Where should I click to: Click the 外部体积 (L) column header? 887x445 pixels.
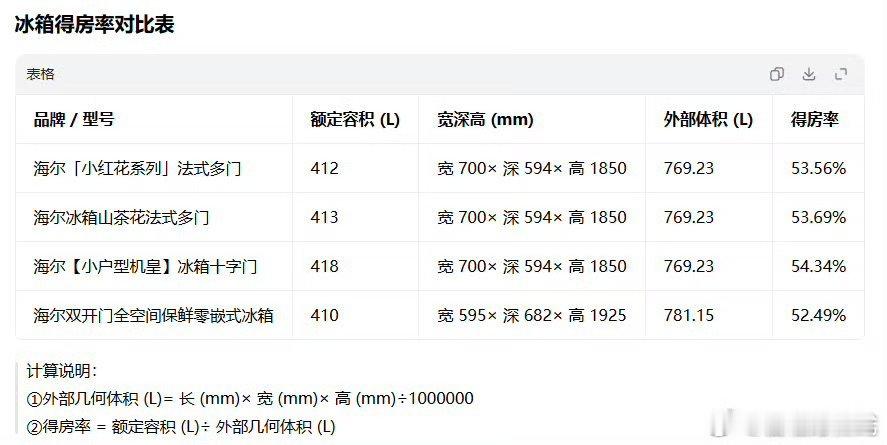pos(708,119)
